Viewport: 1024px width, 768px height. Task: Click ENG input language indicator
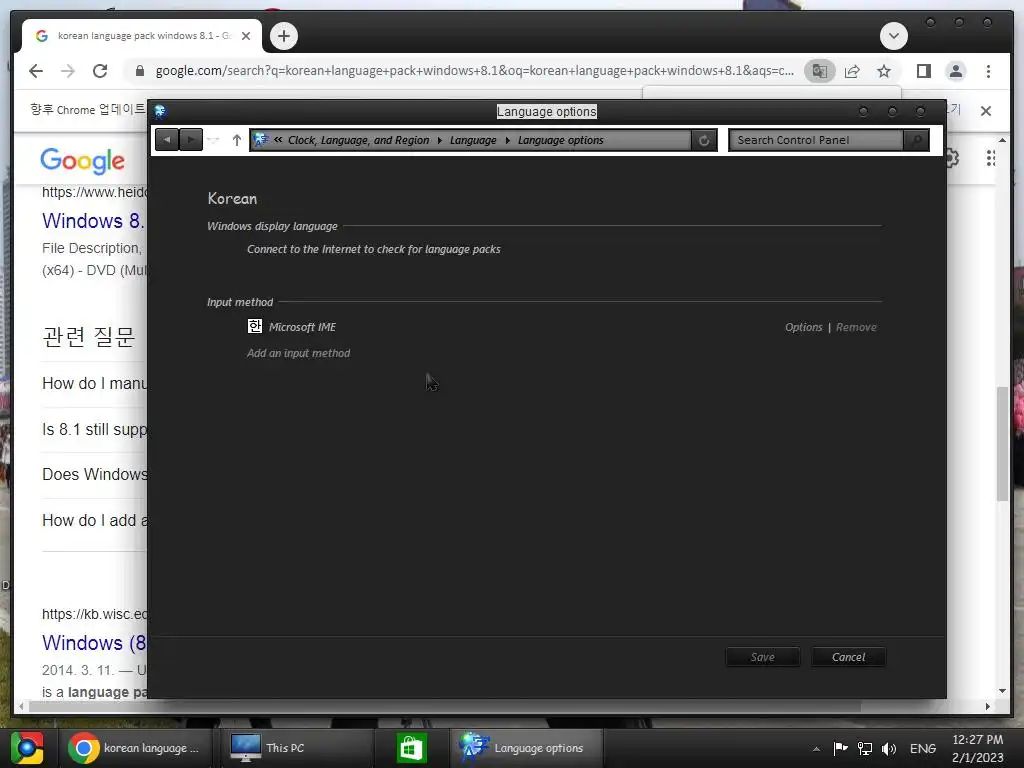click(923, 748)
